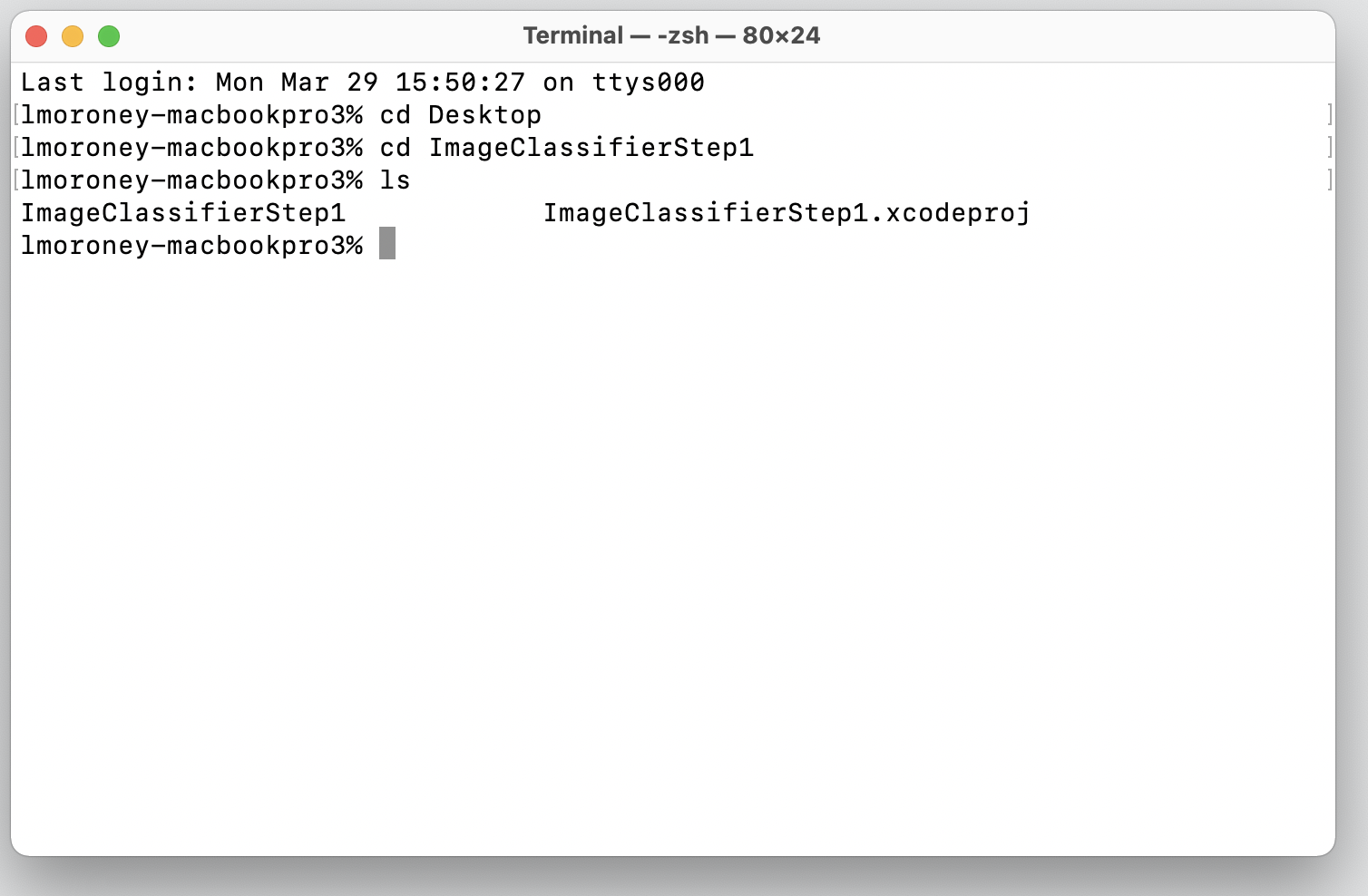This screenshot has width=1368, height=896.
Task: Click the last lmoroney-macbookpro3% prompt text
Action: click(x=191, y=246)
